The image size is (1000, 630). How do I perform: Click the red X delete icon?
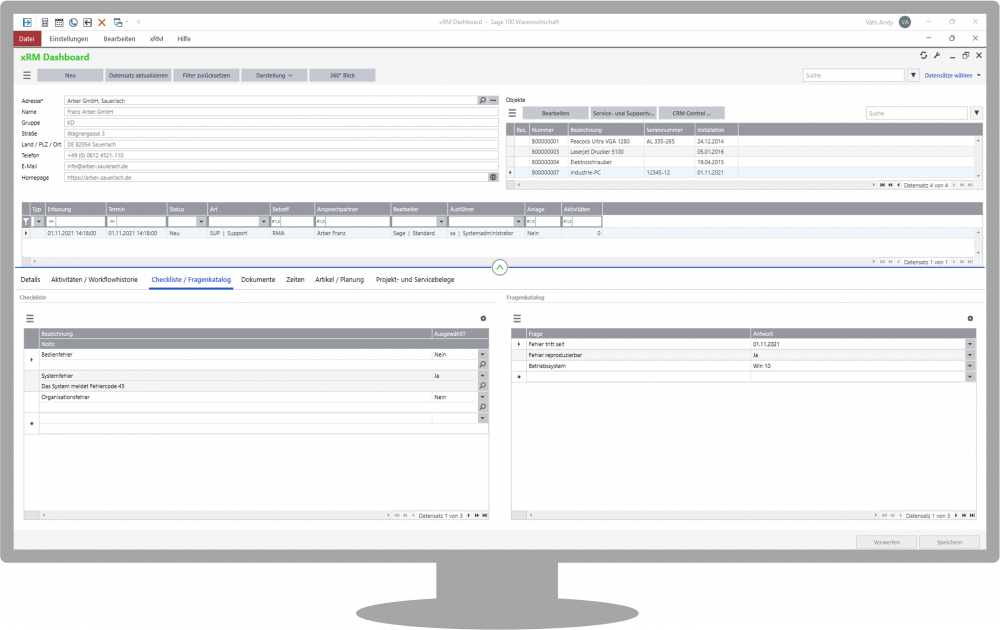[102, 21]
